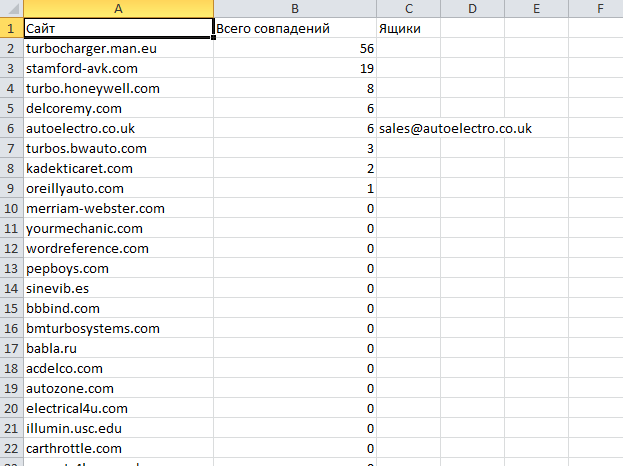The height and width of the screenshot is (466, 623).
Task: Select cell merriam-webster.com
Action: pyautogui.click(x=118, y=208)
